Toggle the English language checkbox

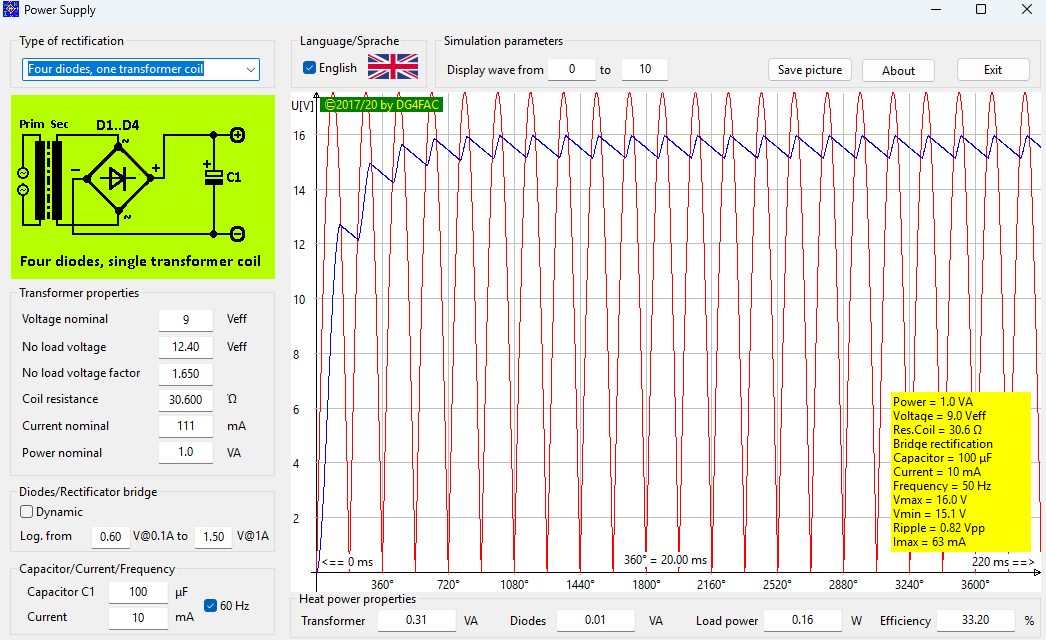(310, 68)
